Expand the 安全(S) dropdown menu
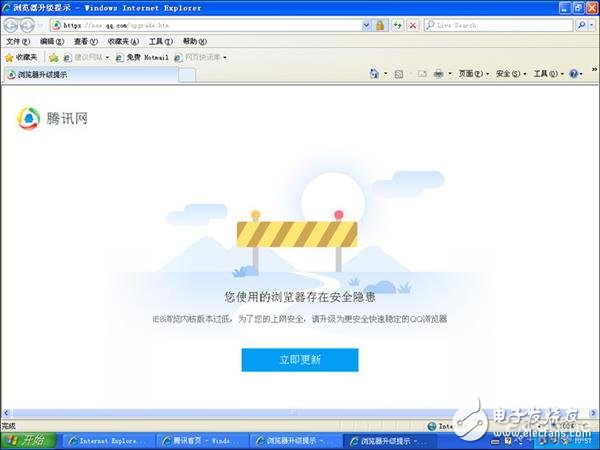 tap(510, 74)
